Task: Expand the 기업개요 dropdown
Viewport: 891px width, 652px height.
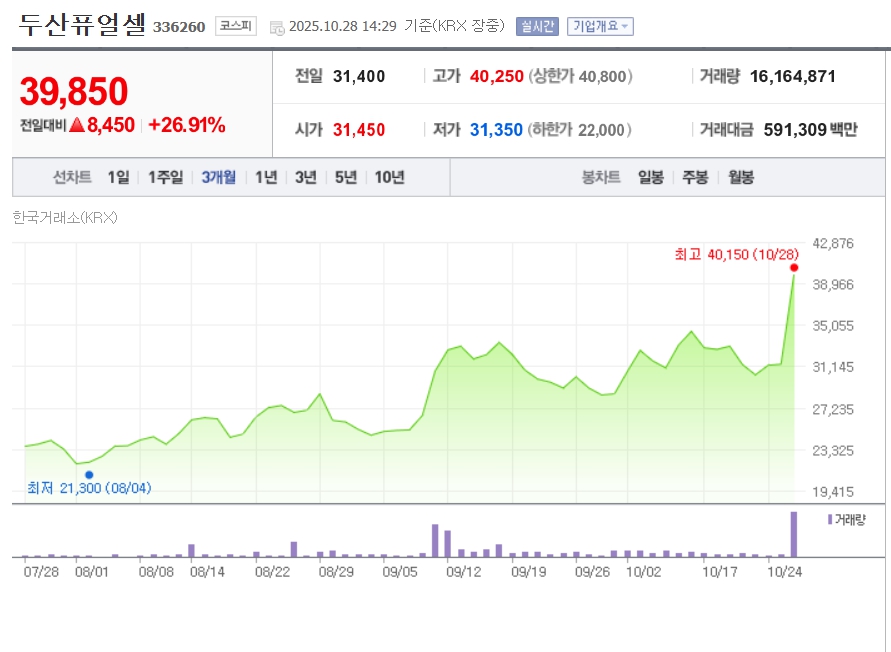Action: coord(600,27)
